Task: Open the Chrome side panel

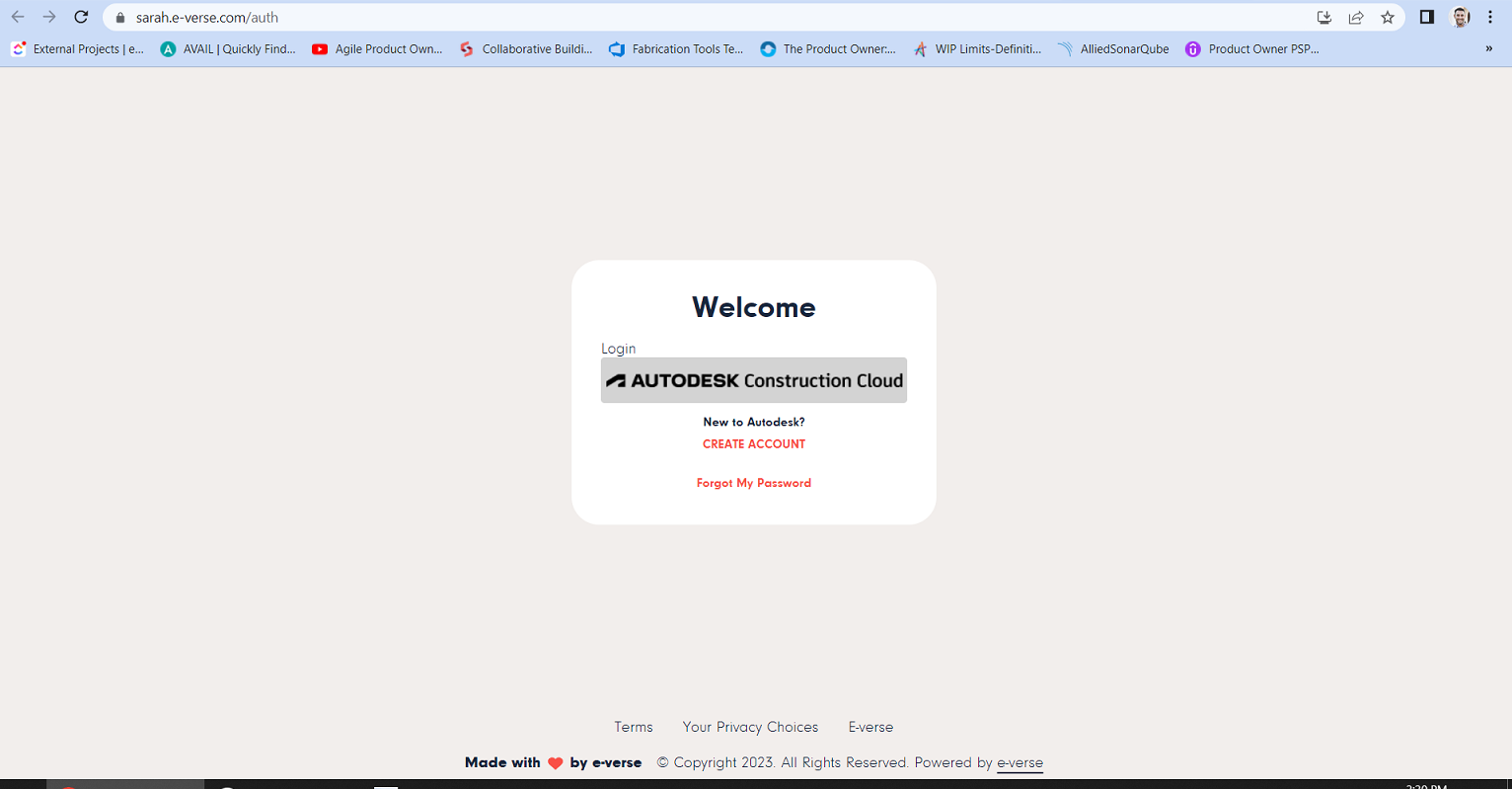Action: [1426, 17]
